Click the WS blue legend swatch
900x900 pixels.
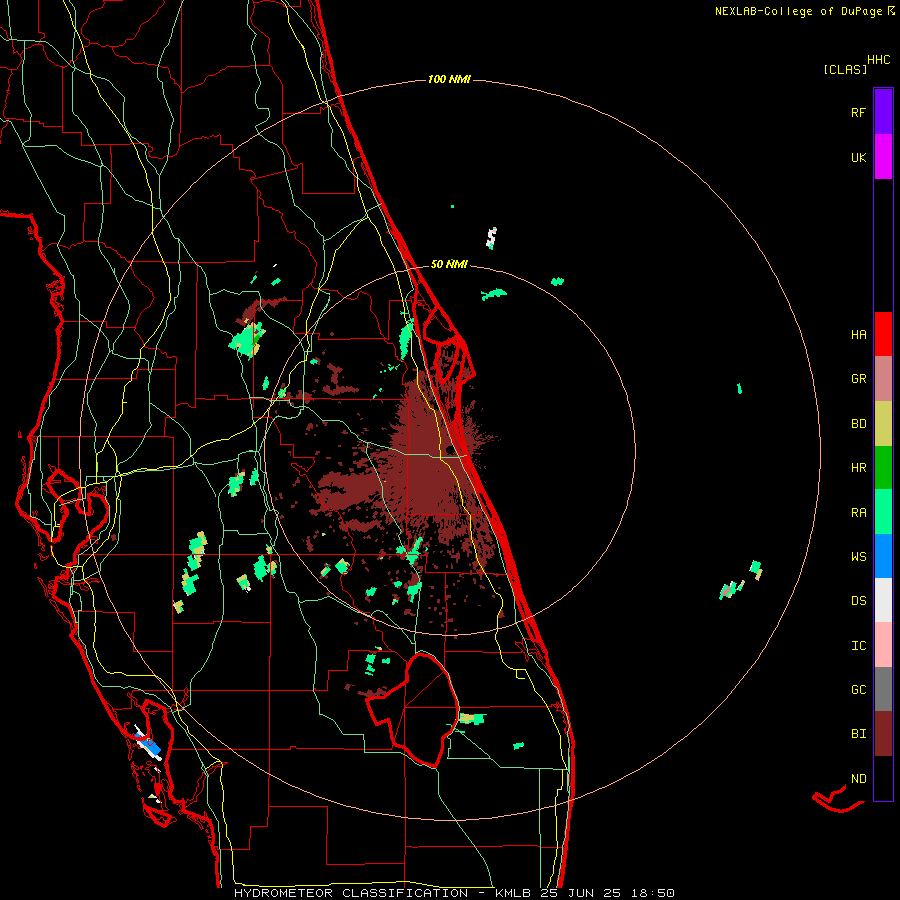[x=883, y=556]
